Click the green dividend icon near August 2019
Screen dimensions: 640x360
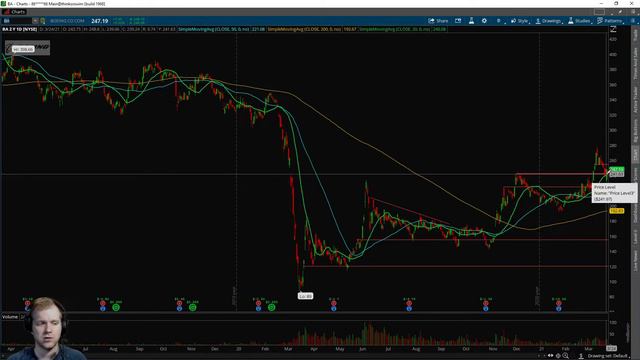(x=116, y=307)
